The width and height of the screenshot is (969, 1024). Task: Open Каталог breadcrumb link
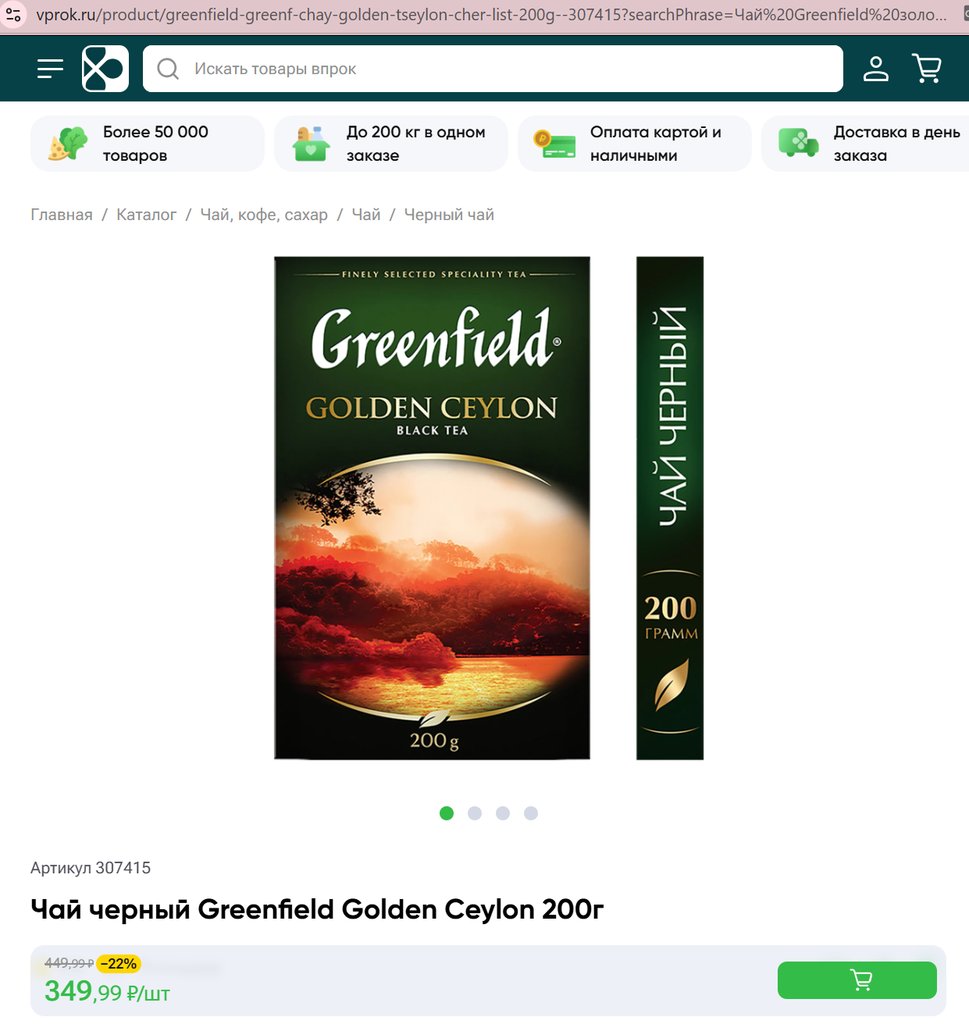tap(146, 215)
